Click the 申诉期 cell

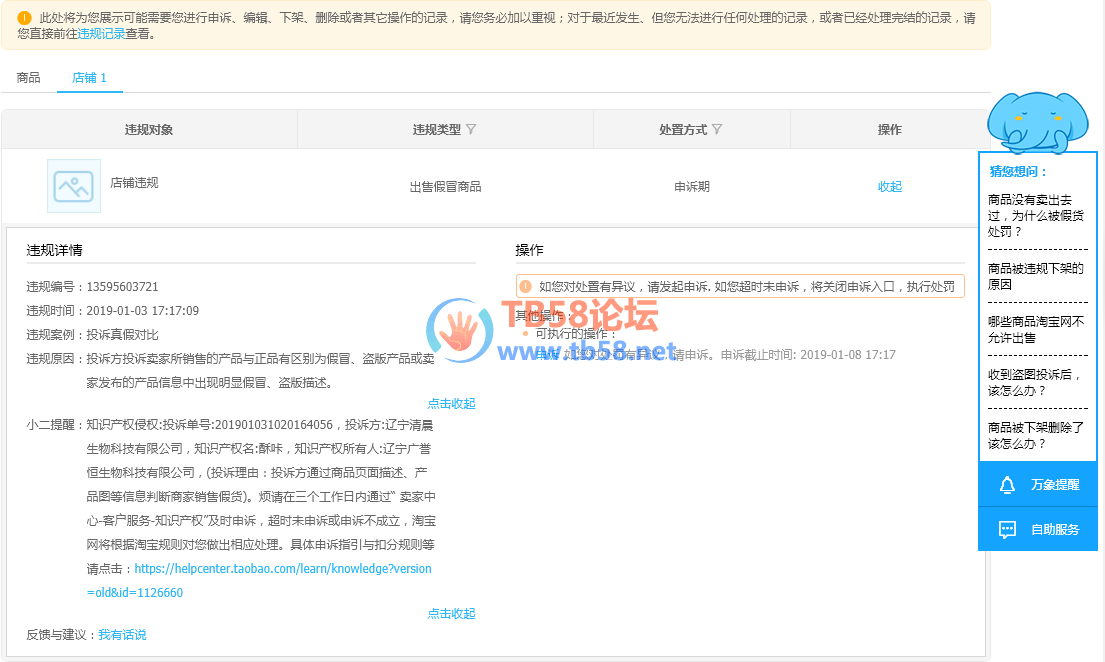691,186
